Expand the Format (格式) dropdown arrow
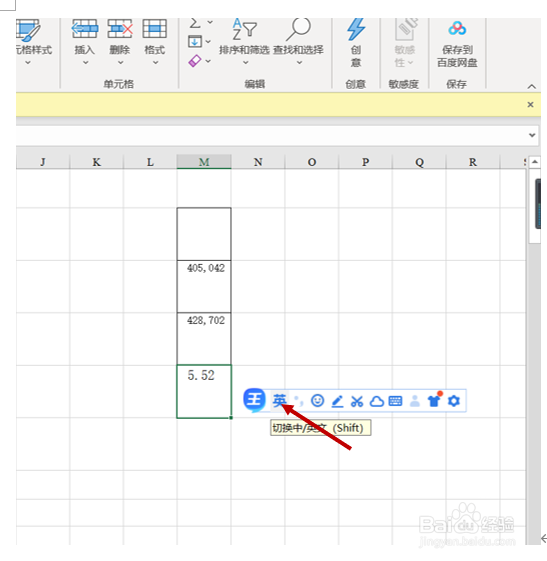The image size is (547, 561). coord(155,63)
